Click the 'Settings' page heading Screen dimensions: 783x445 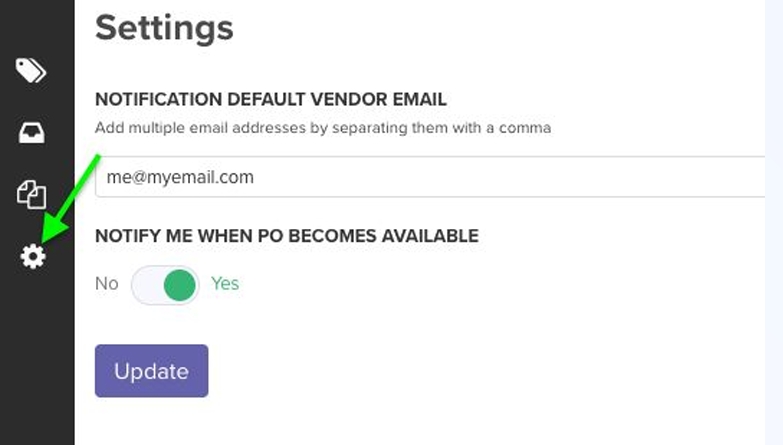(x=164, y=28)
